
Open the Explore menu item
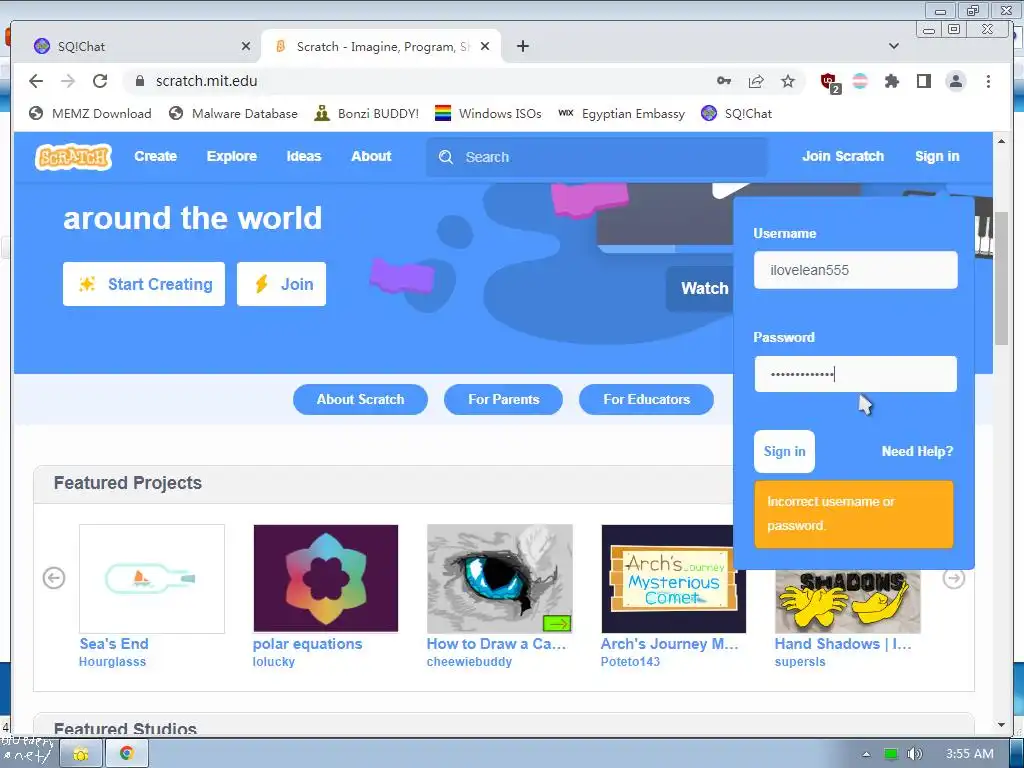pyautogui.click(x=232, y=157)
